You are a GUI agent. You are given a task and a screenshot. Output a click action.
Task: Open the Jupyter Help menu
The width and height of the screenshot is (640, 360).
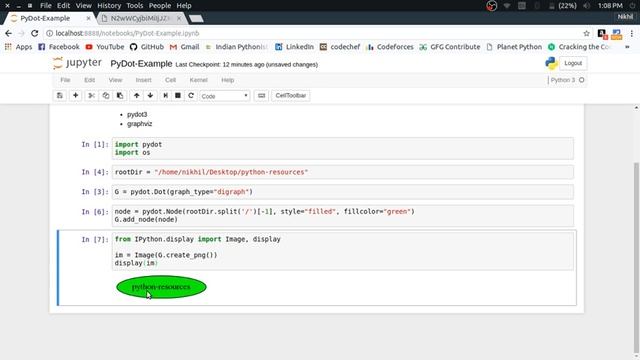point(227,80)
